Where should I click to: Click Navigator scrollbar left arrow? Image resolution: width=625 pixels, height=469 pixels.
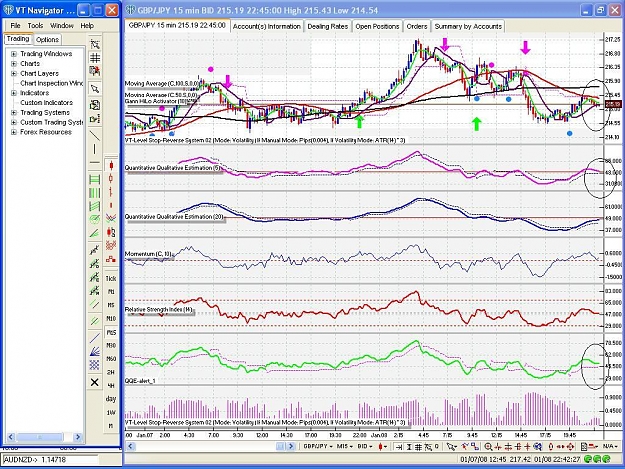click(x=11, y=437)
